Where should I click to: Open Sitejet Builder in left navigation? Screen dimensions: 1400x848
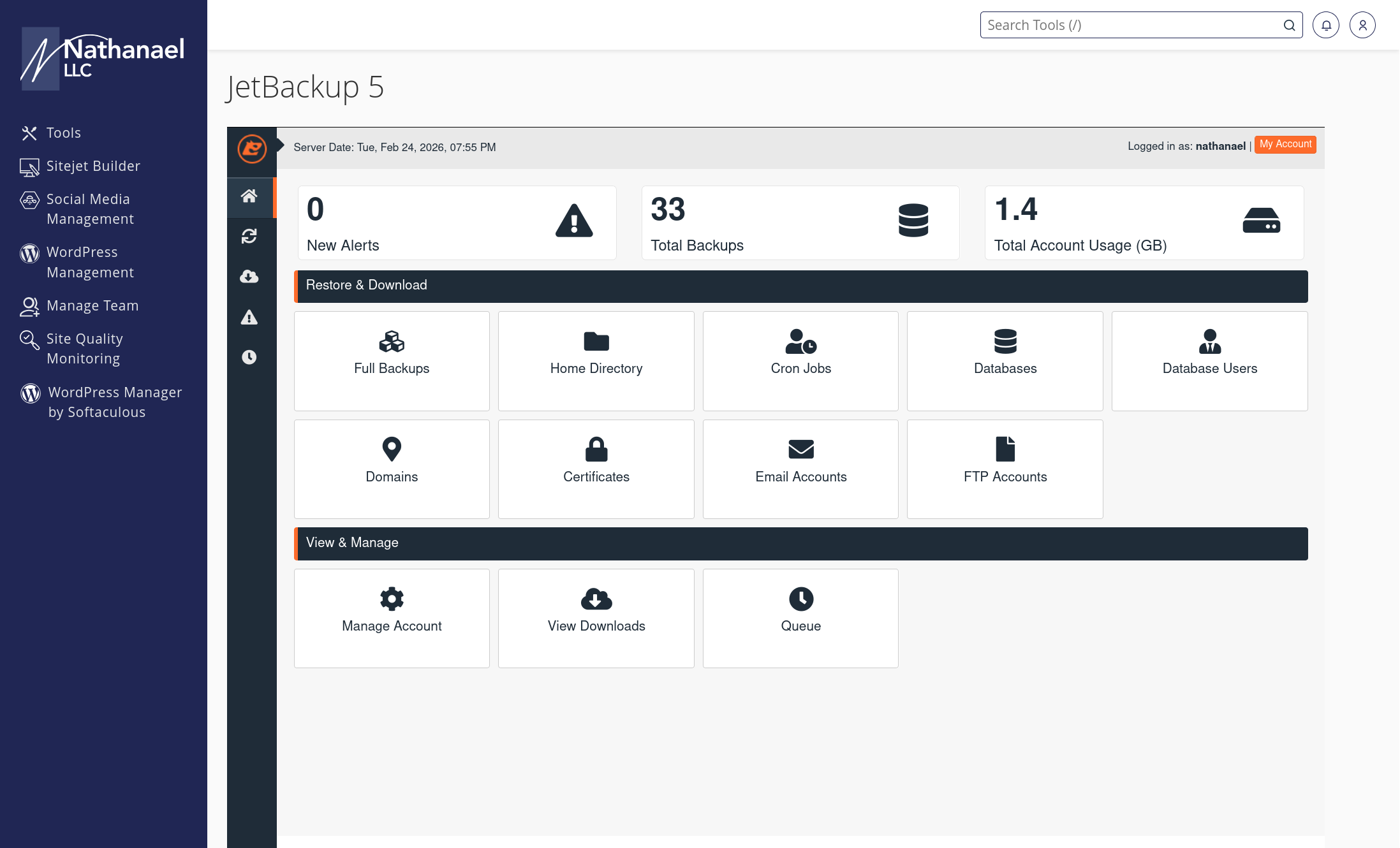point(80,166)
